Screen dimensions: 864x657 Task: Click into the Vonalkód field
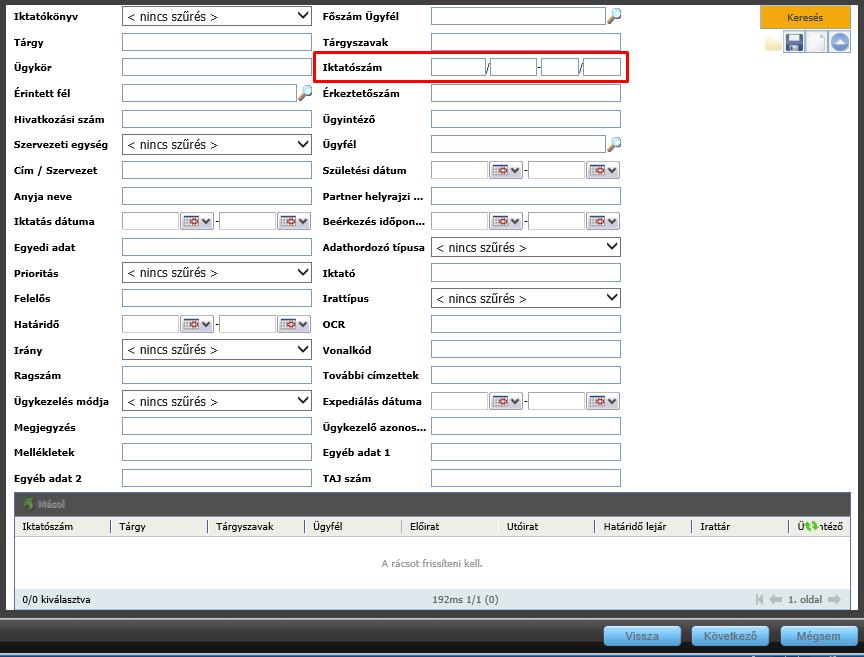click(x=526, y=349)
